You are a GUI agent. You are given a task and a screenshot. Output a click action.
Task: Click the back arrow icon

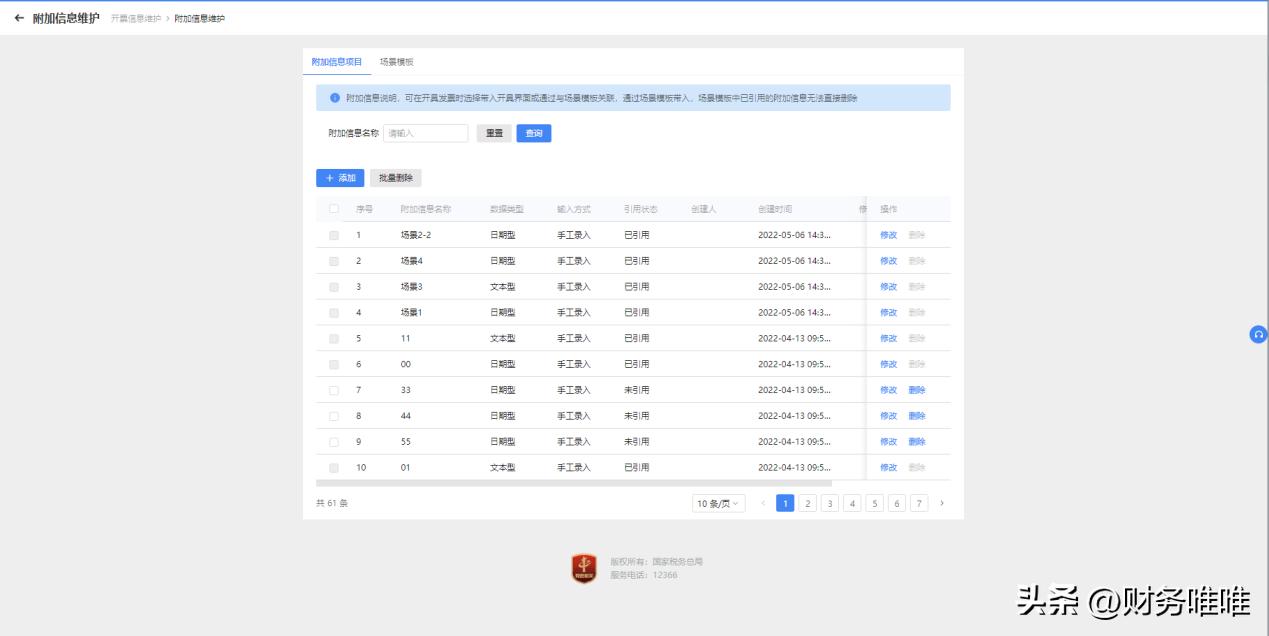(19, 18)
